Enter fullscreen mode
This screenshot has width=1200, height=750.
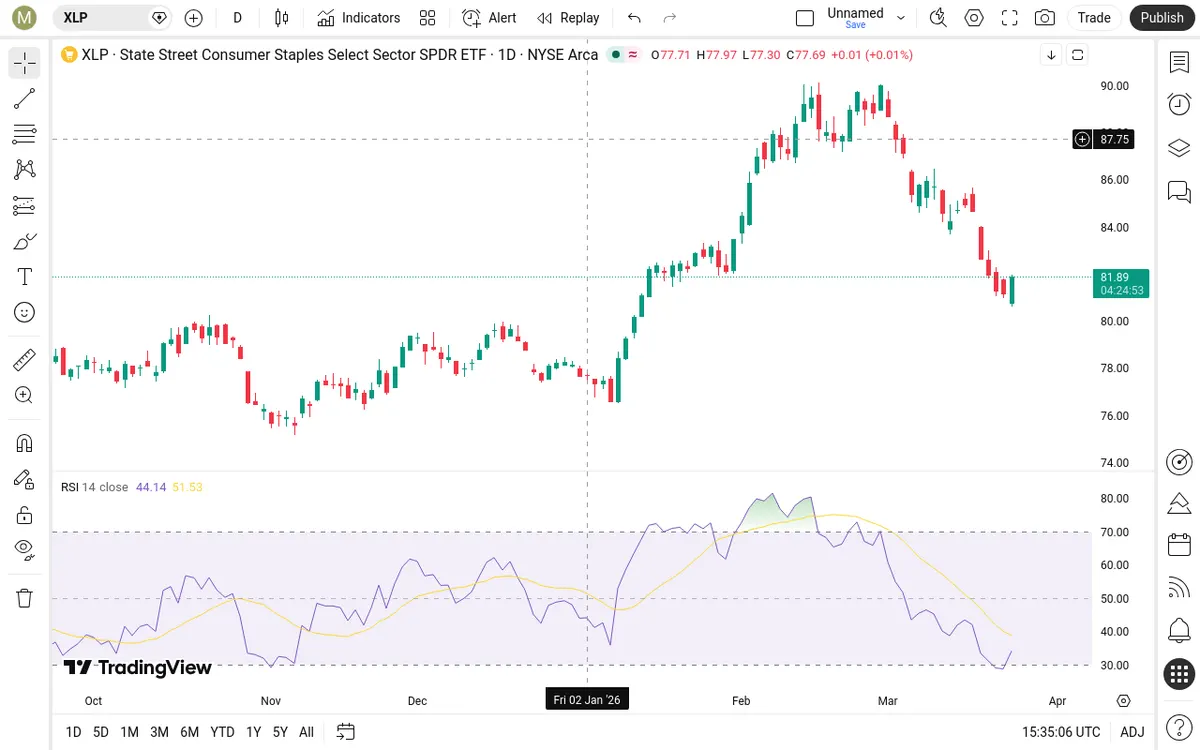point(1010,18)
